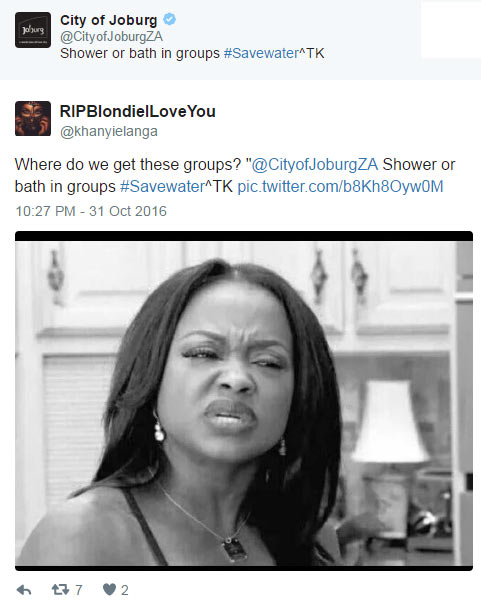
Task: Click the white box at top right
Action: pos(451,30)
